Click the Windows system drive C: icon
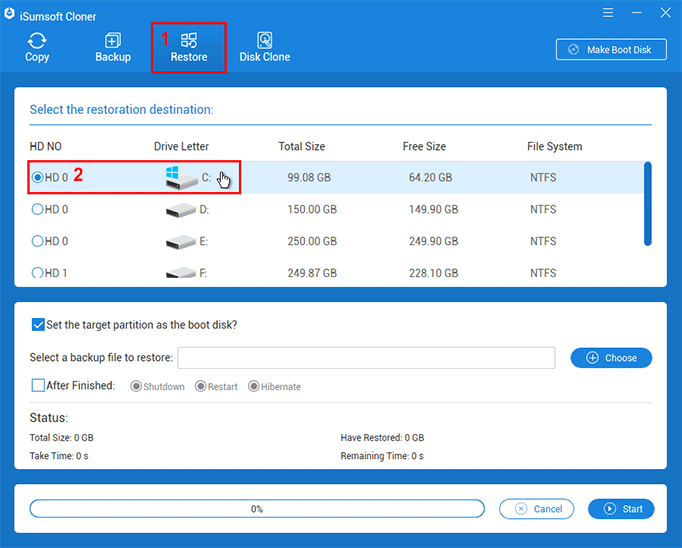 tap(181, 177)
